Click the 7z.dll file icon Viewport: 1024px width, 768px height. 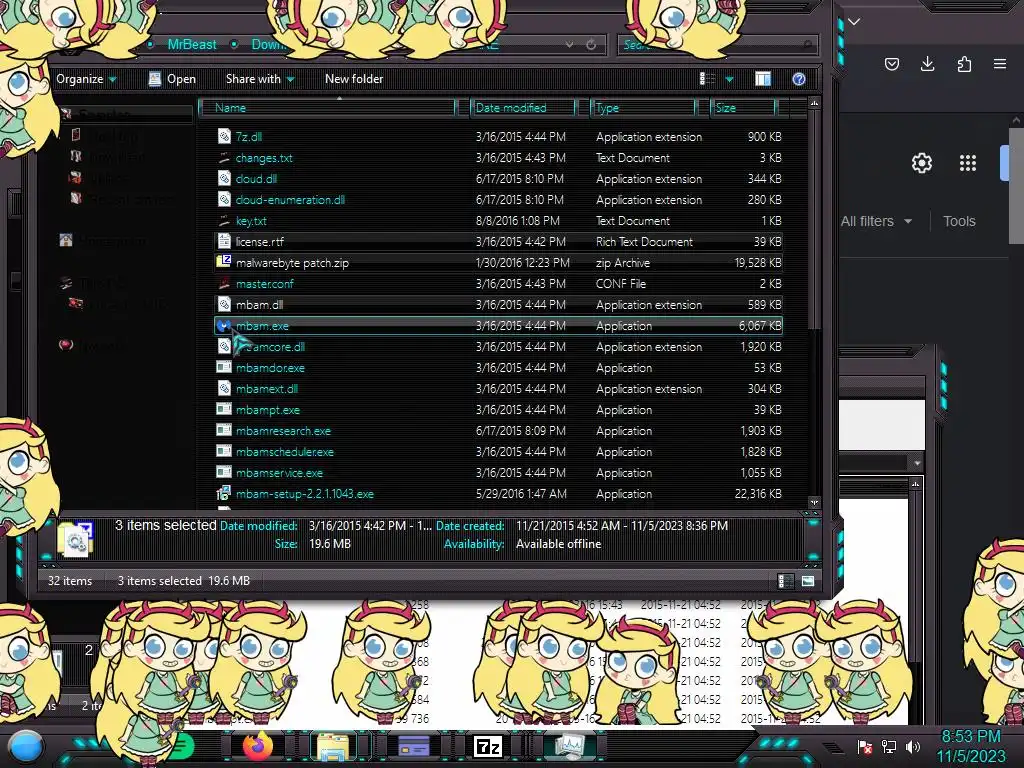tap(224, 136)
